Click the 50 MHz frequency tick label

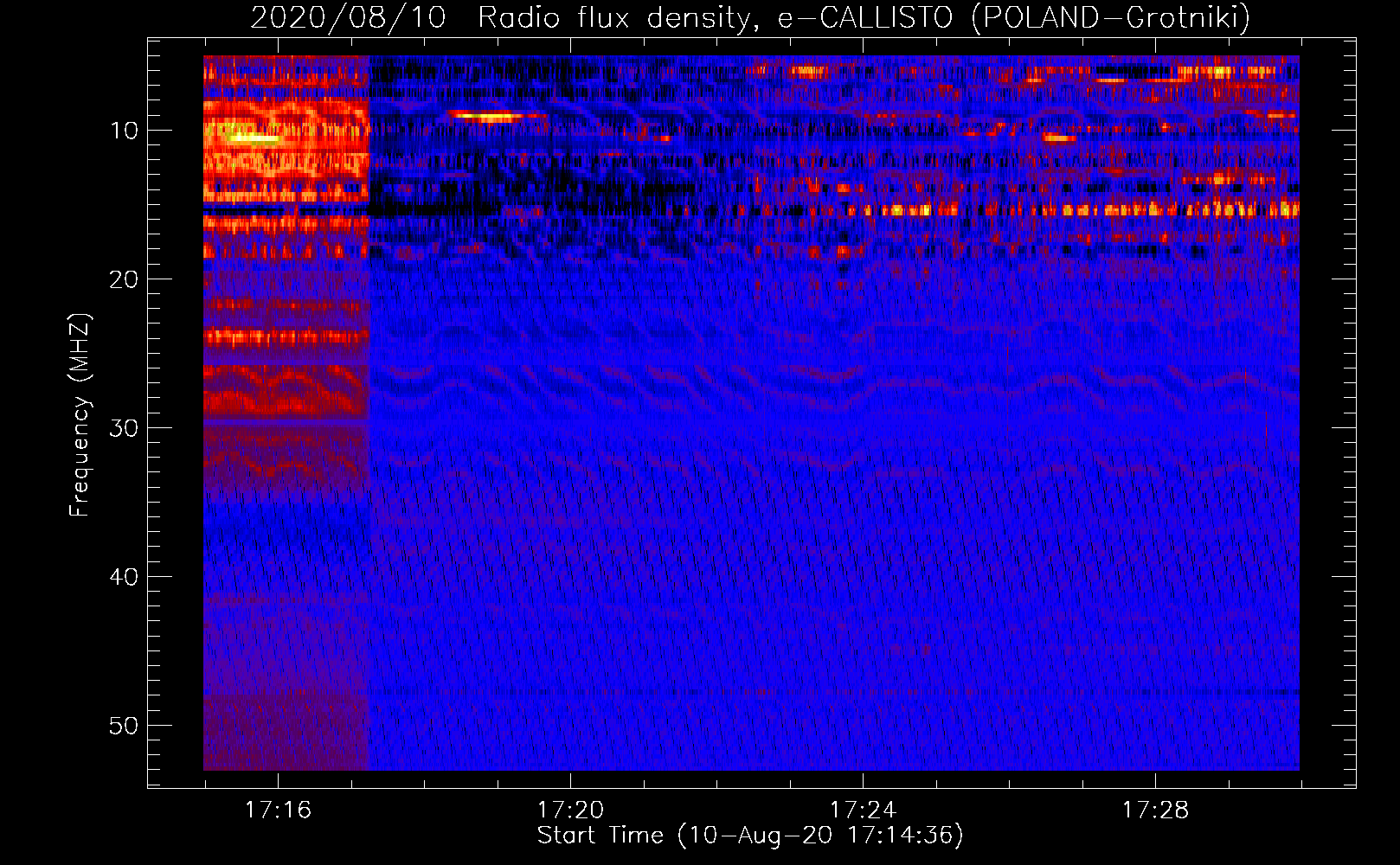click(125, 726)
